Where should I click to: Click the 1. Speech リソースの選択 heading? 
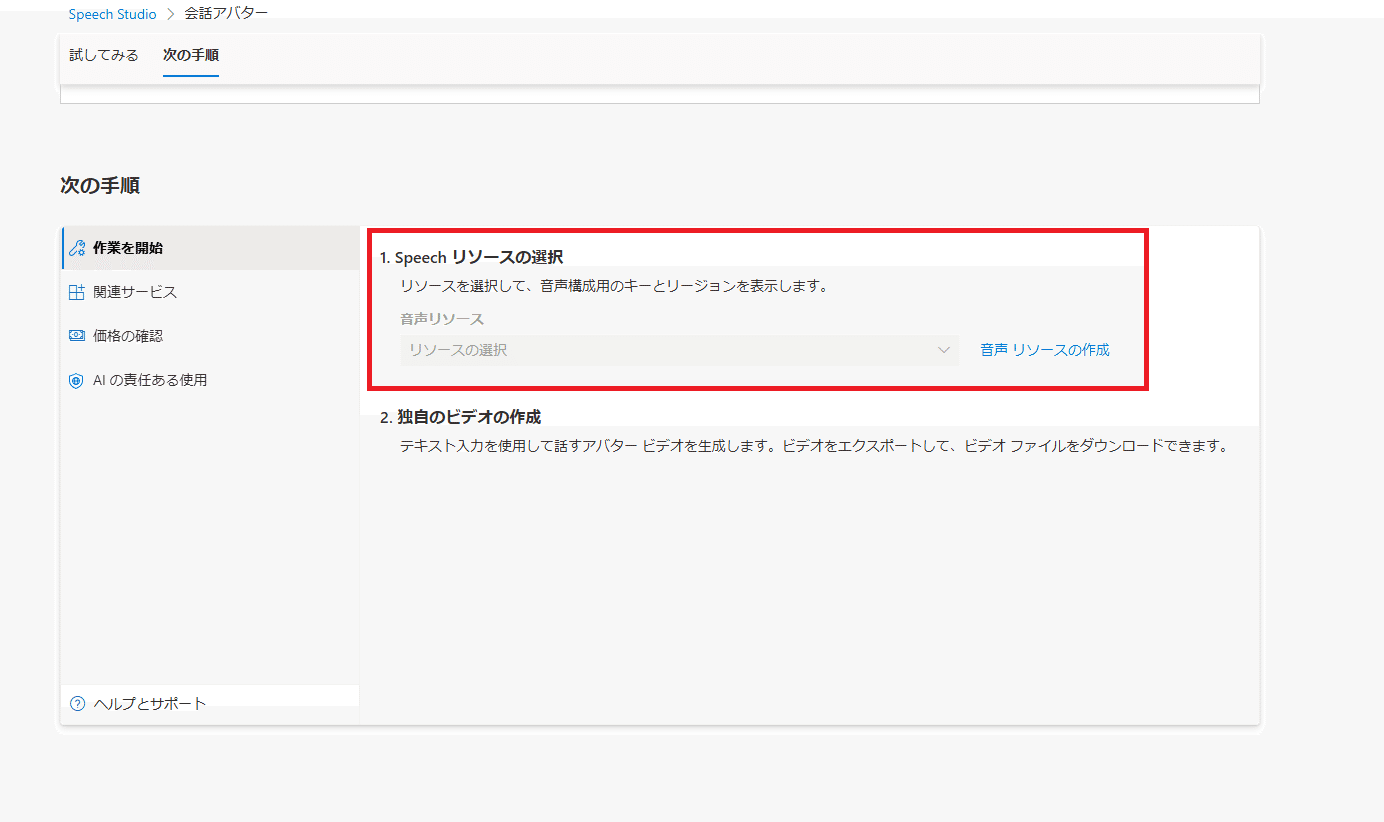point(471,257)
